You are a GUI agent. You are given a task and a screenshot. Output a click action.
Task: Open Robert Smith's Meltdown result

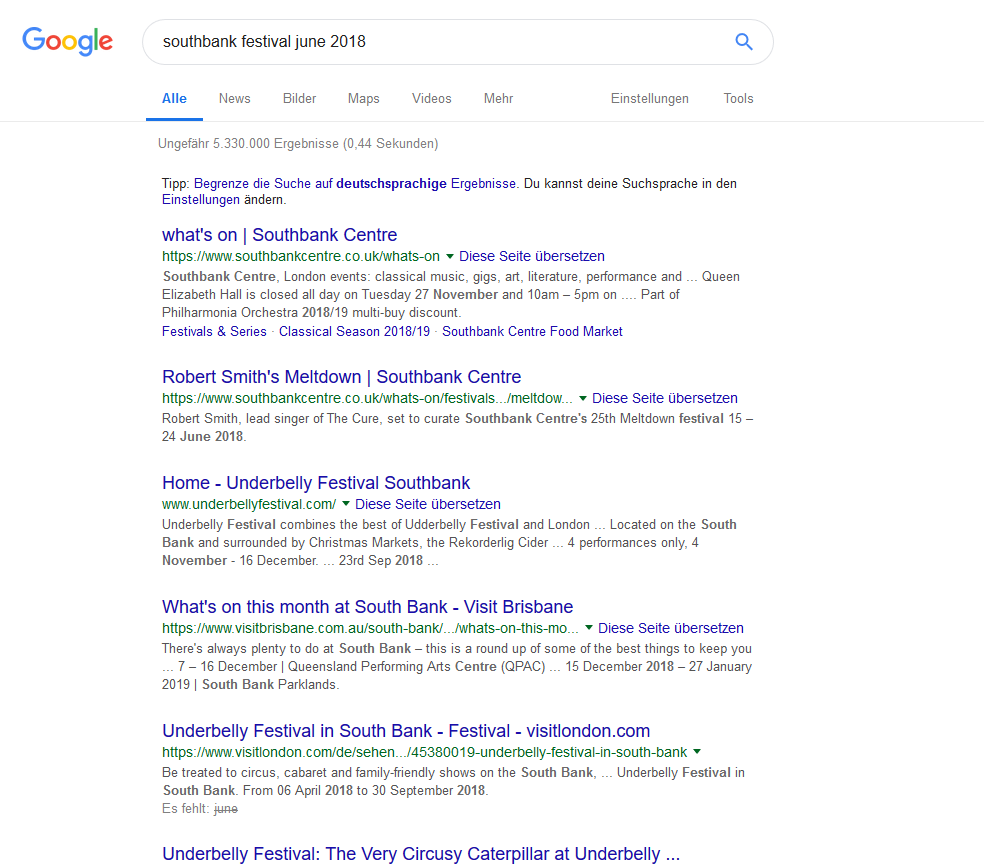tap(341, 377)
